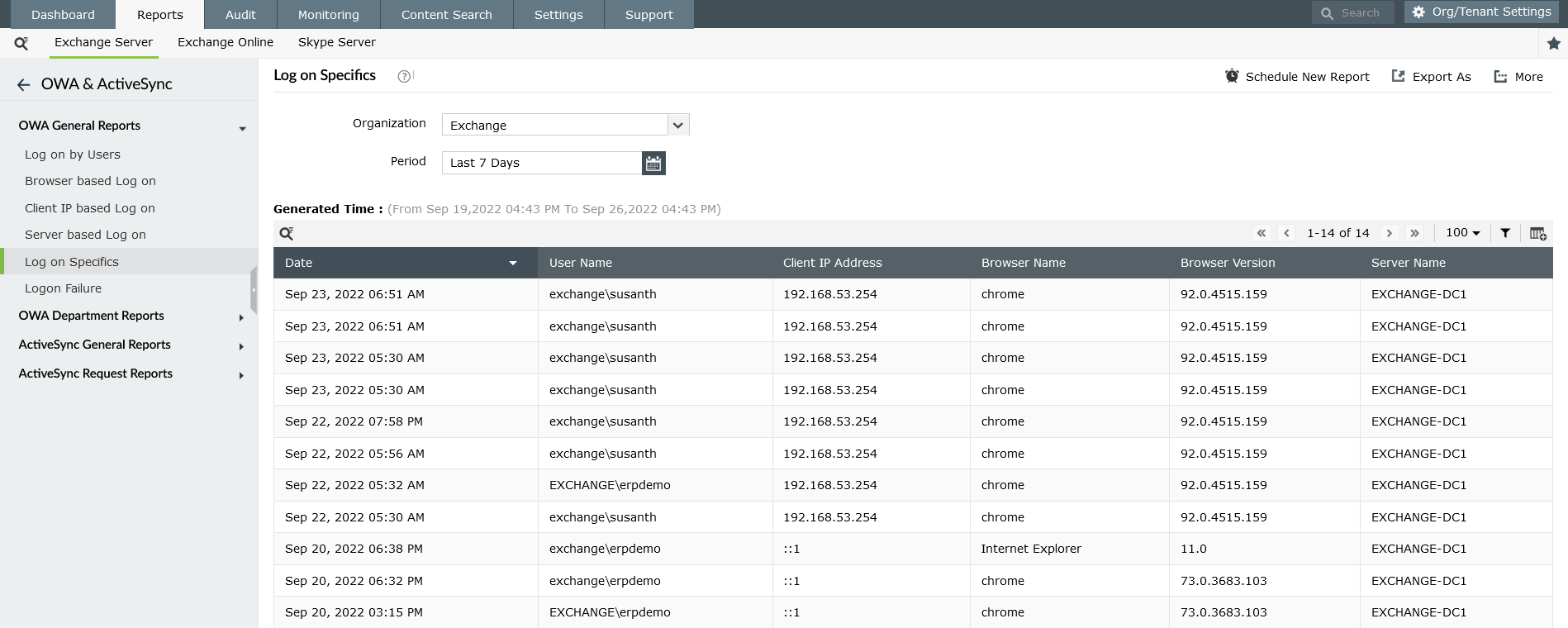This screenshot has width=1568, height=628.
Task: Go to first page of results
Action: tap(1262, 233)
